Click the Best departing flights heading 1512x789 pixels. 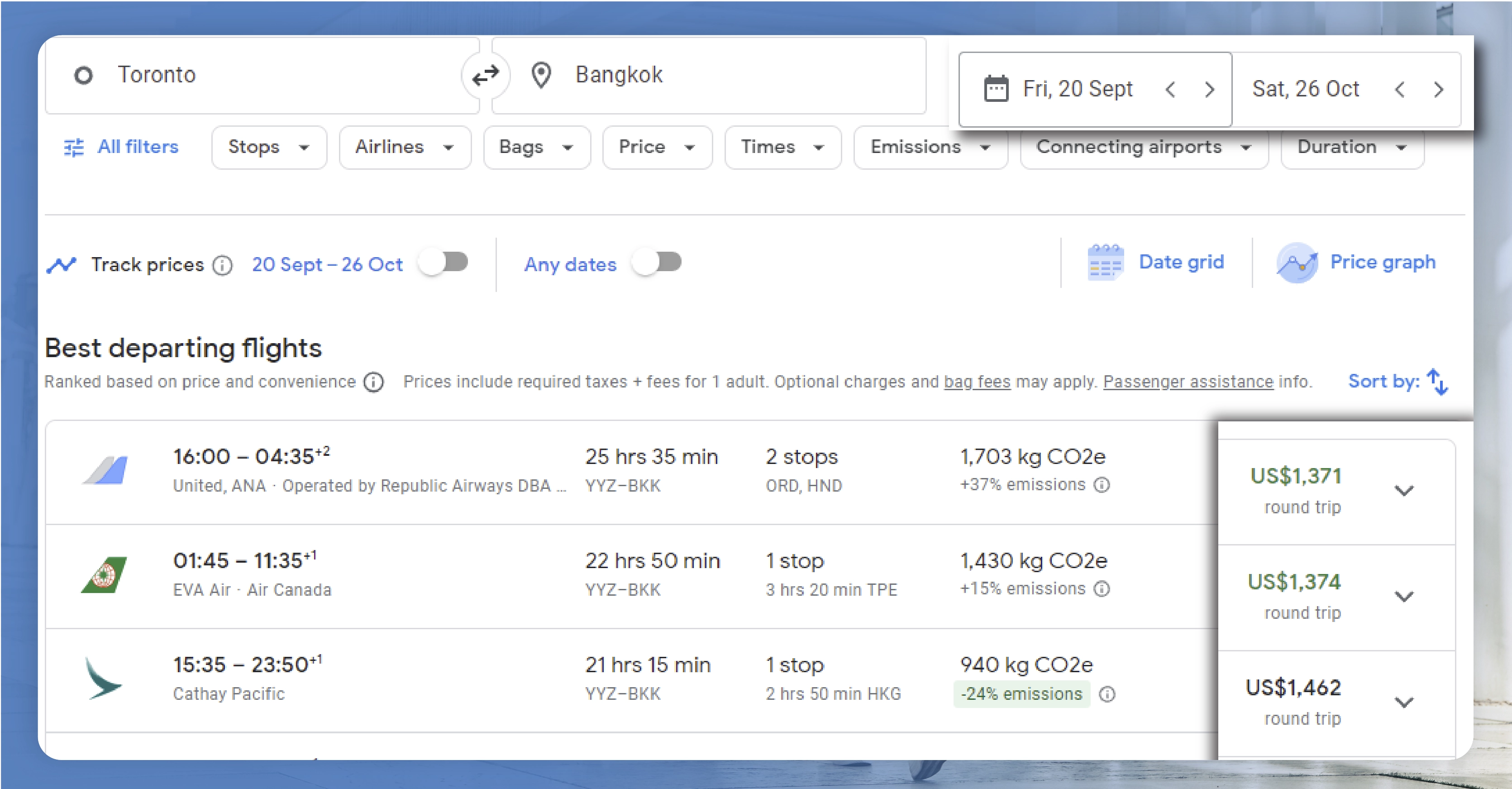pos(183,348)
